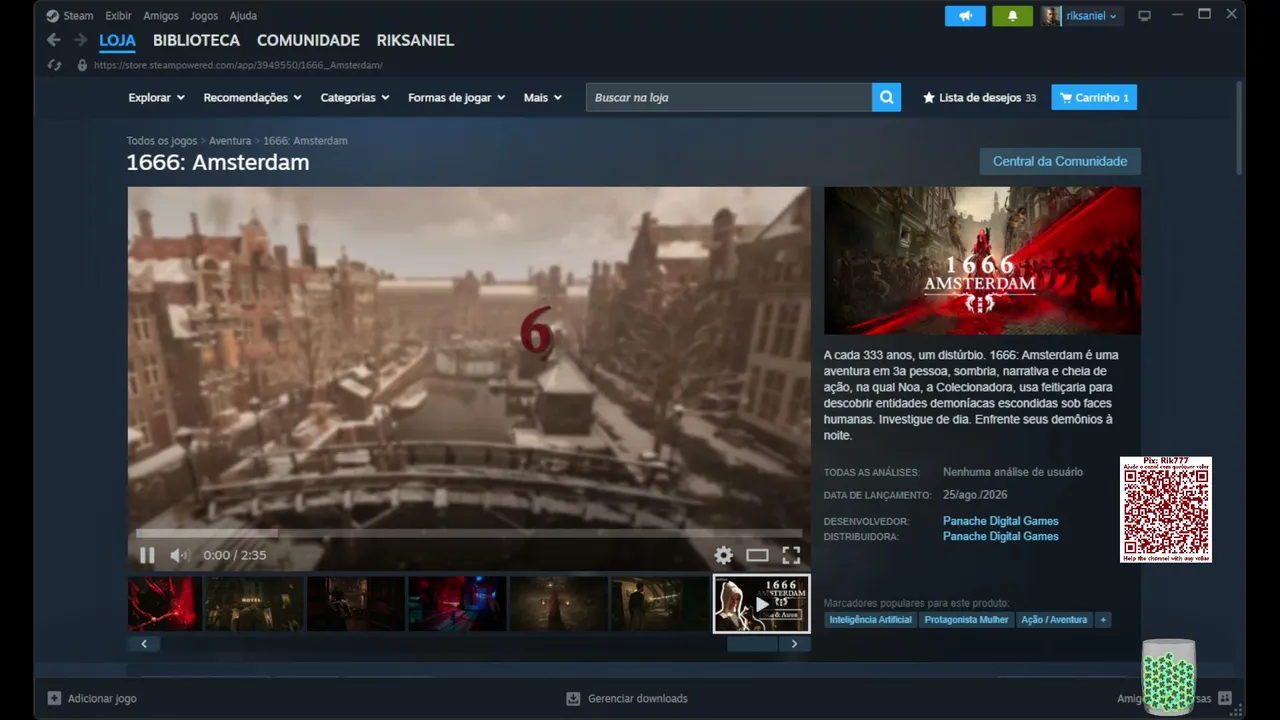Image resolution: width=1280 pixels, height=720 pixels.
Task: Seek within the trailer progress bar
Action: 469,533
